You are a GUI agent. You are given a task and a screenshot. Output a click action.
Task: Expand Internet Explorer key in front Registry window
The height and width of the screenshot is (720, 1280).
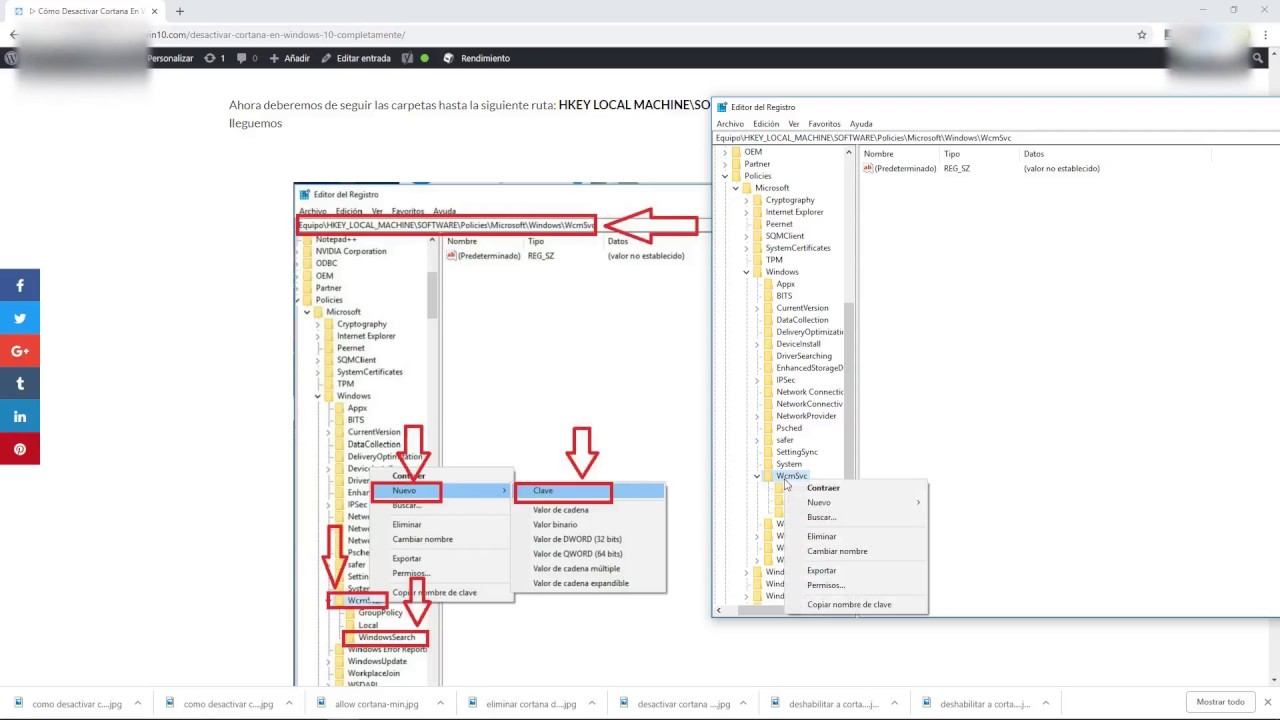click(746, 212)
